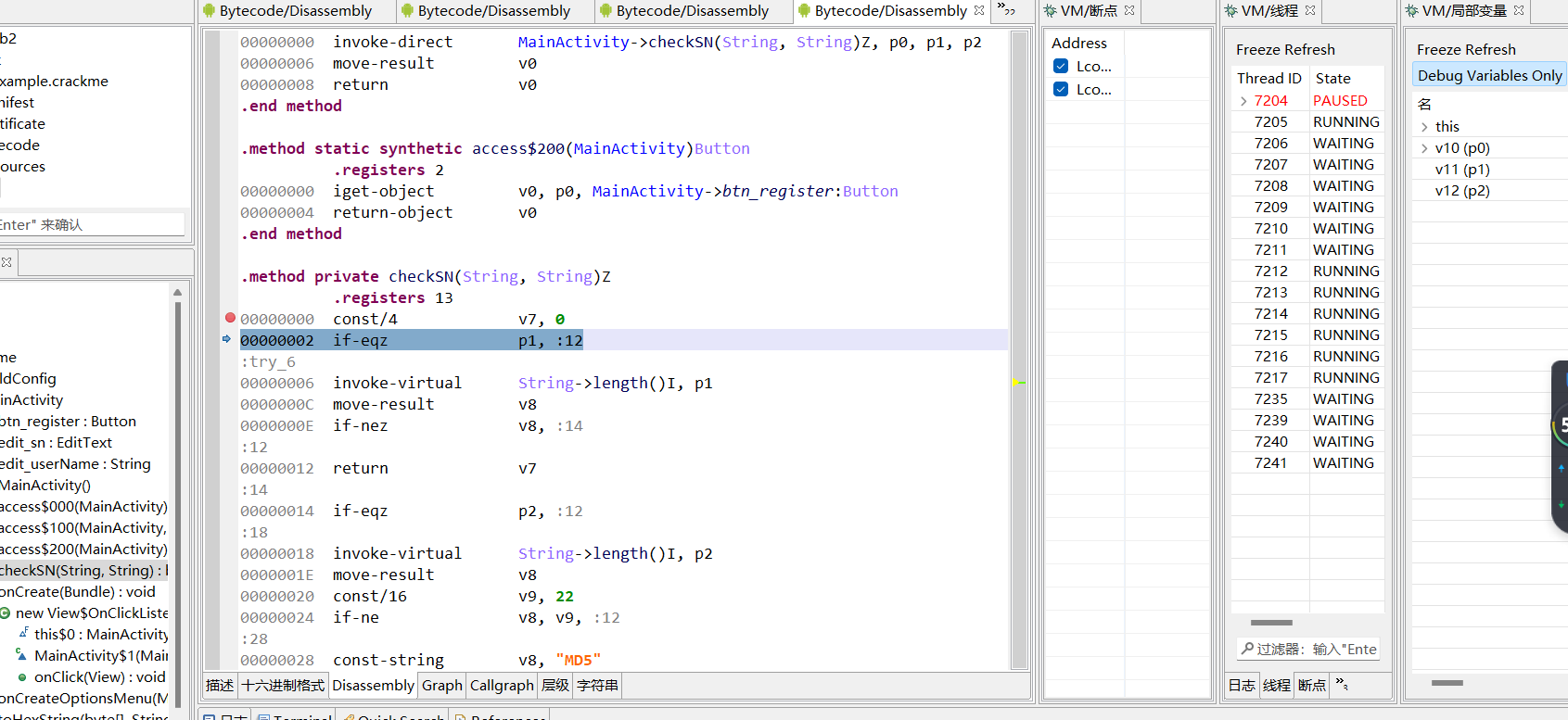Expand the v10 (p0) variable

pos(1424,148)
